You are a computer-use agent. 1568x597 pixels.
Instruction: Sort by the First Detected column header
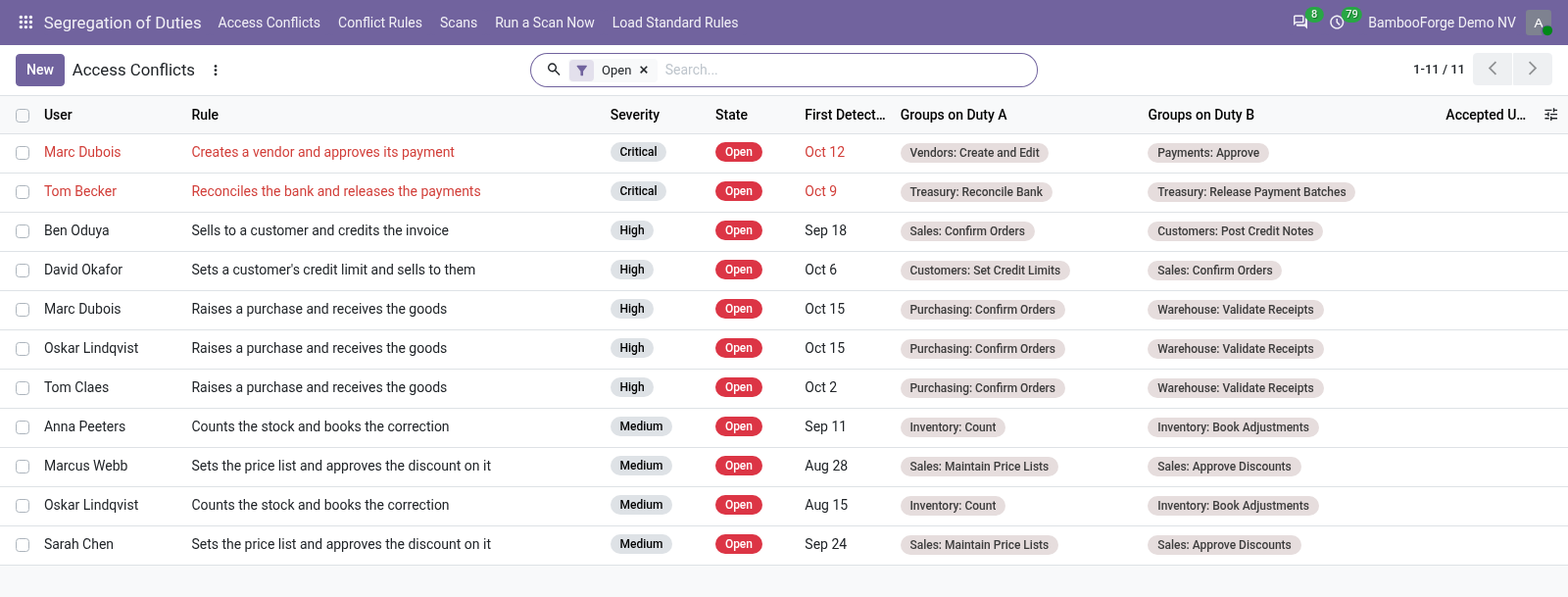pyautogui.click(x=845, y=115)
